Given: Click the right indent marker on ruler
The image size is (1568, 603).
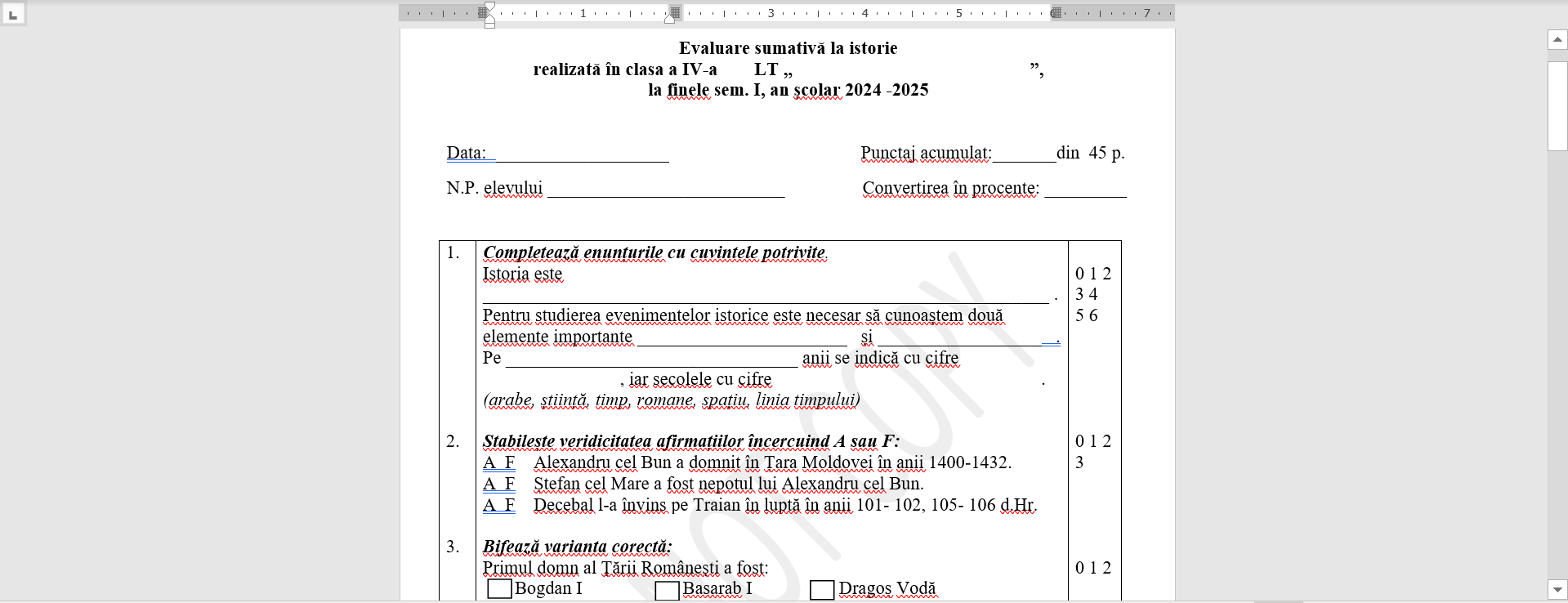Looking at the screenshot, I should click(x=669, y=17).
